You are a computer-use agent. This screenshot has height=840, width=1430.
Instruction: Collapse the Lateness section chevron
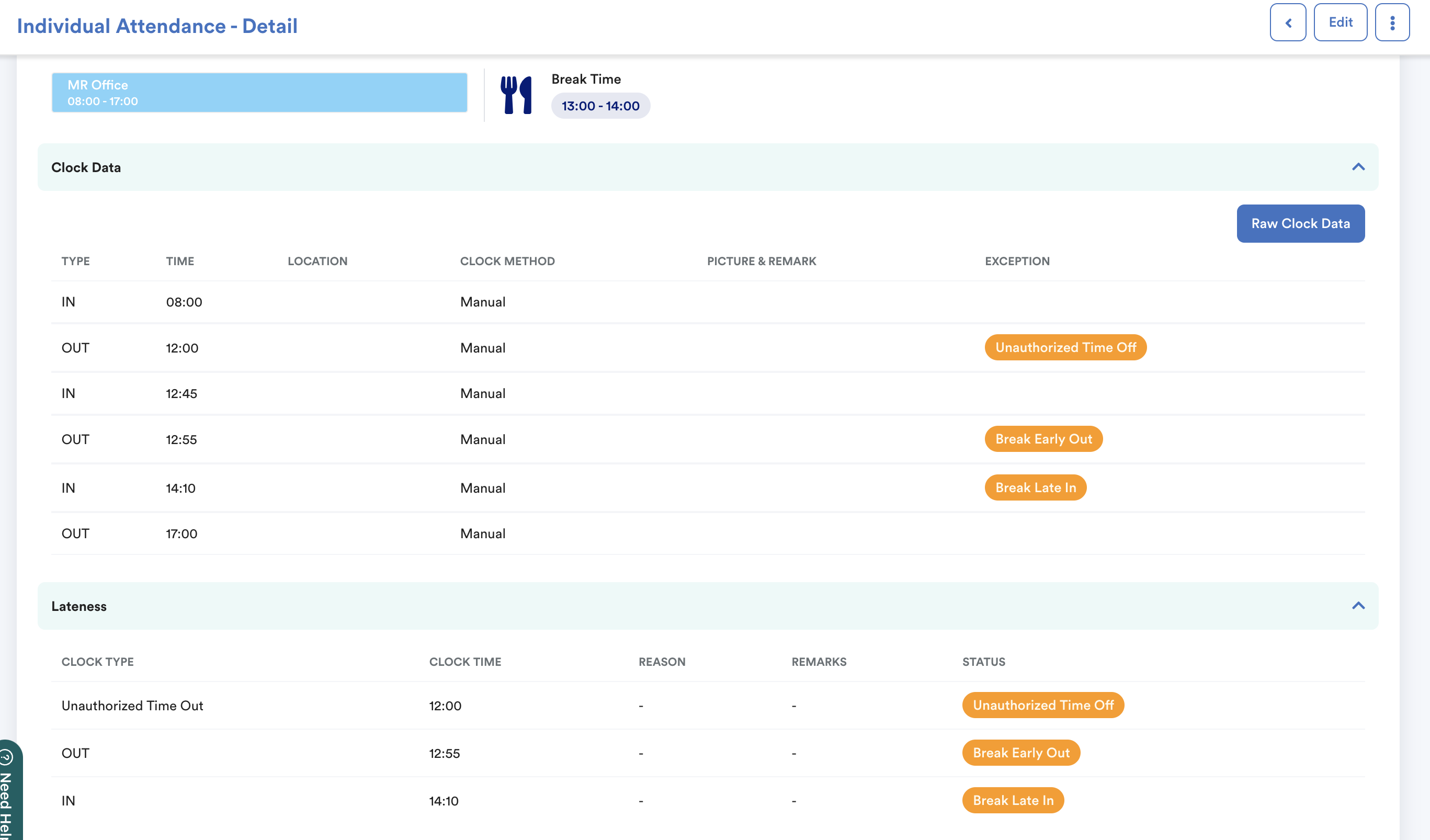(x=1358, y=606)
